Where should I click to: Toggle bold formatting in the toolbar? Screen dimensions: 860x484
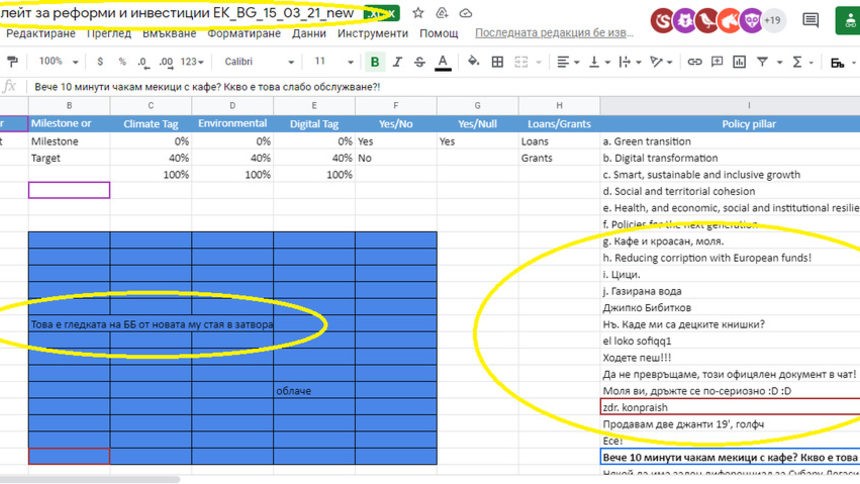375,62
